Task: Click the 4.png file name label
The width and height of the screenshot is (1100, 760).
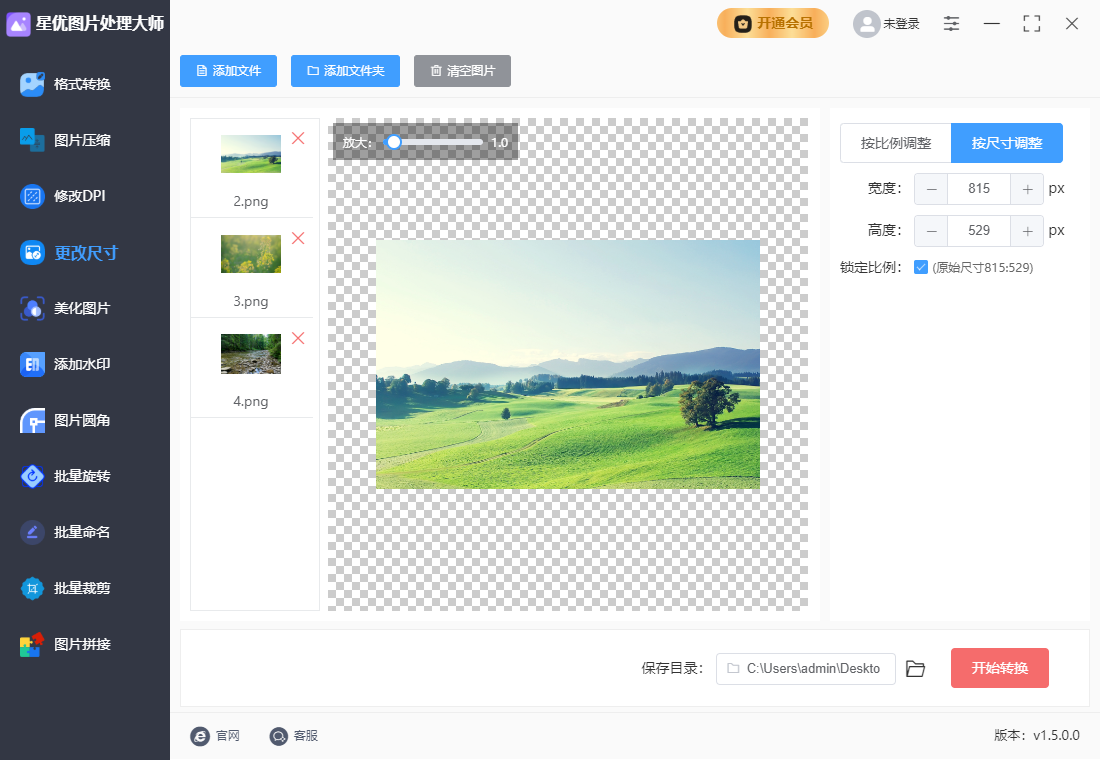Action: point(251,401)
